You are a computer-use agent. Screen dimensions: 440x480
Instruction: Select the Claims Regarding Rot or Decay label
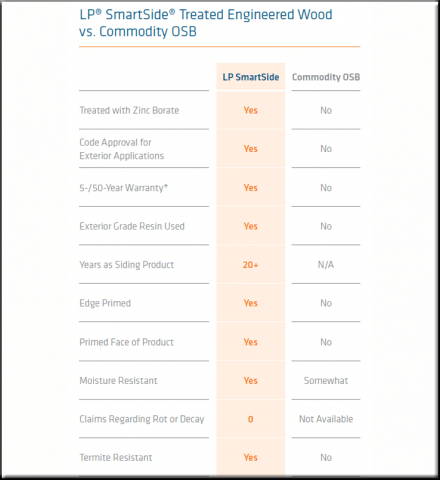[x=142, y=419]
